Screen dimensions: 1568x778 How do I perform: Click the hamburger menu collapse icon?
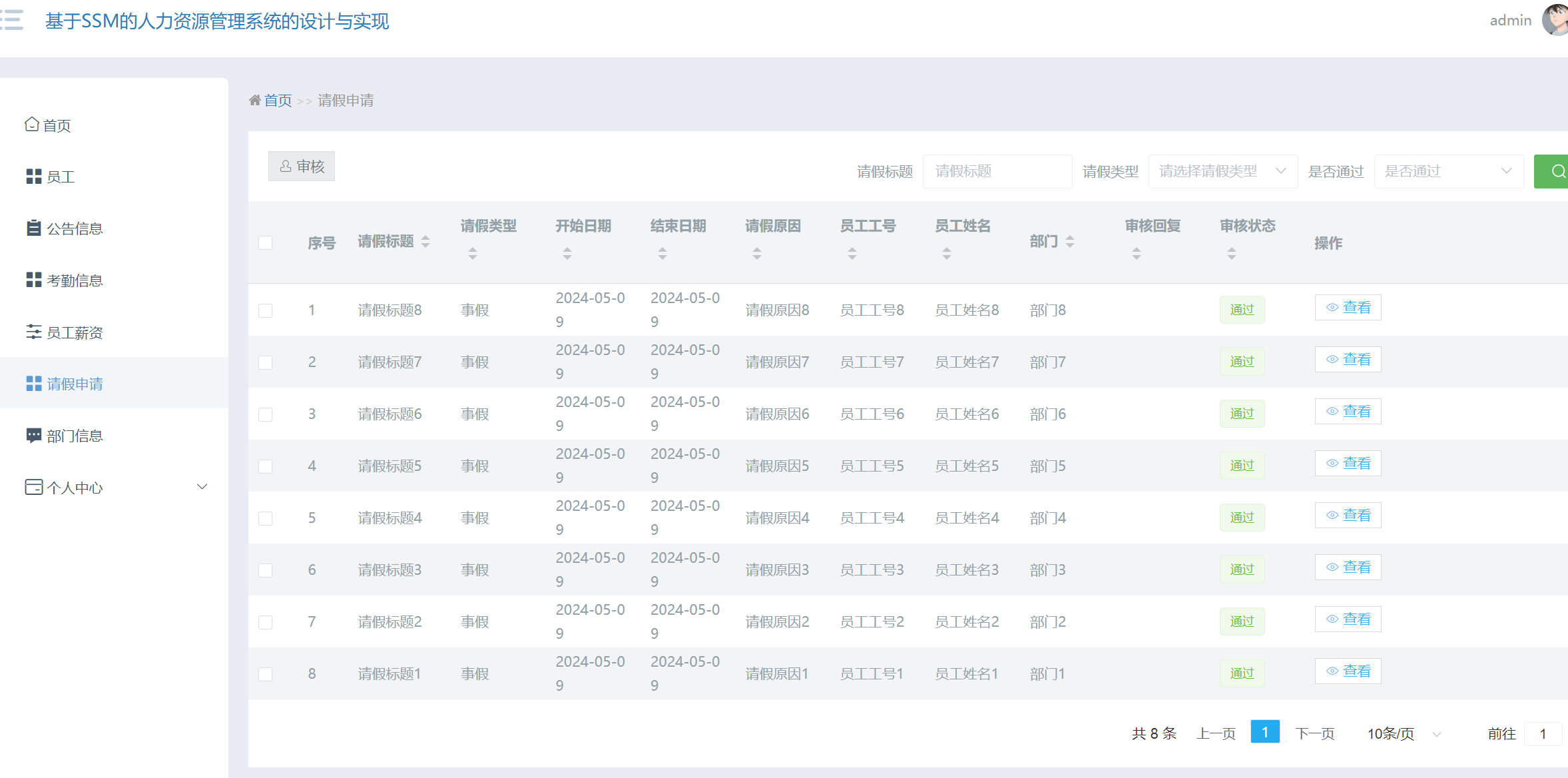coord(12,20)
